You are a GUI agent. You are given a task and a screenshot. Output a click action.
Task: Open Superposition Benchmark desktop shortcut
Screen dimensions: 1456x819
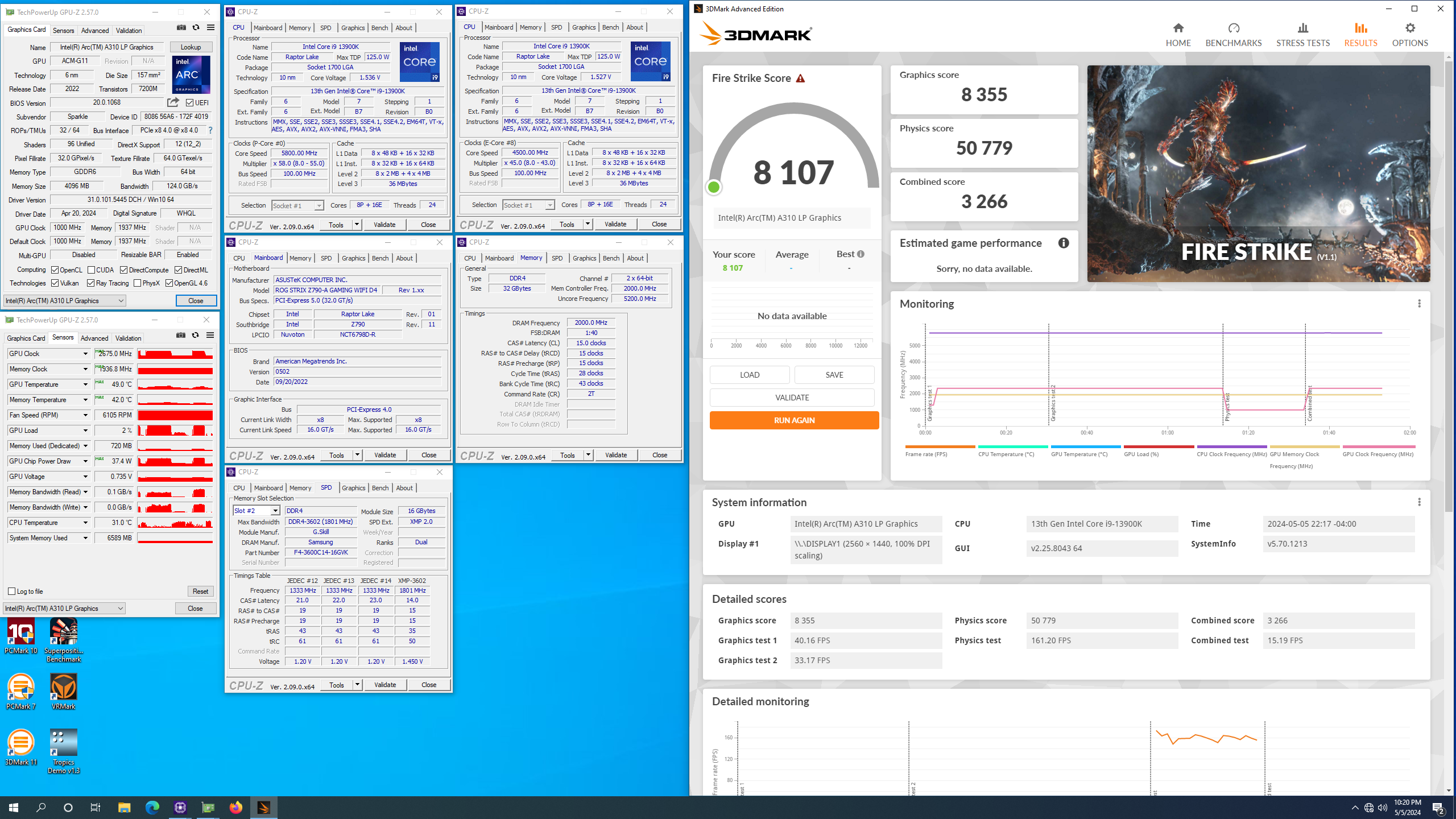pyautogui.click(x=64, y=641)
